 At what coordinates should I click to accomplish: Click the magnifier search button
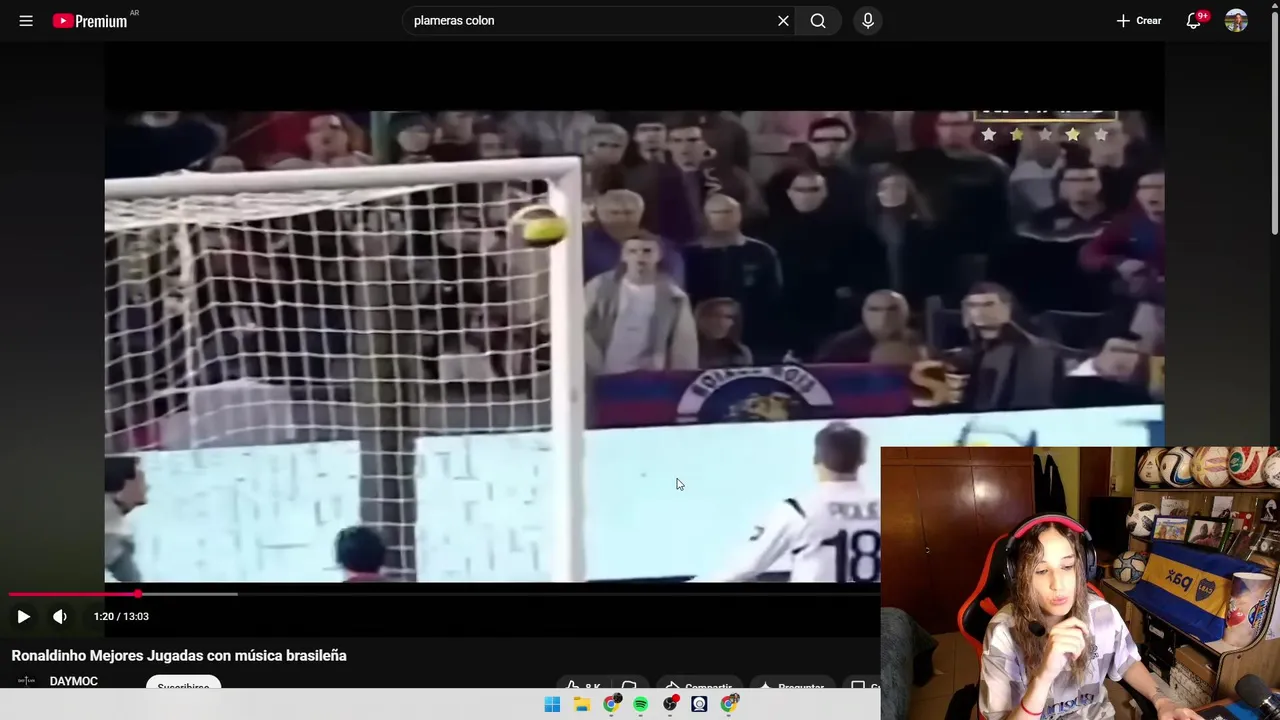click(x=818, y=20)
